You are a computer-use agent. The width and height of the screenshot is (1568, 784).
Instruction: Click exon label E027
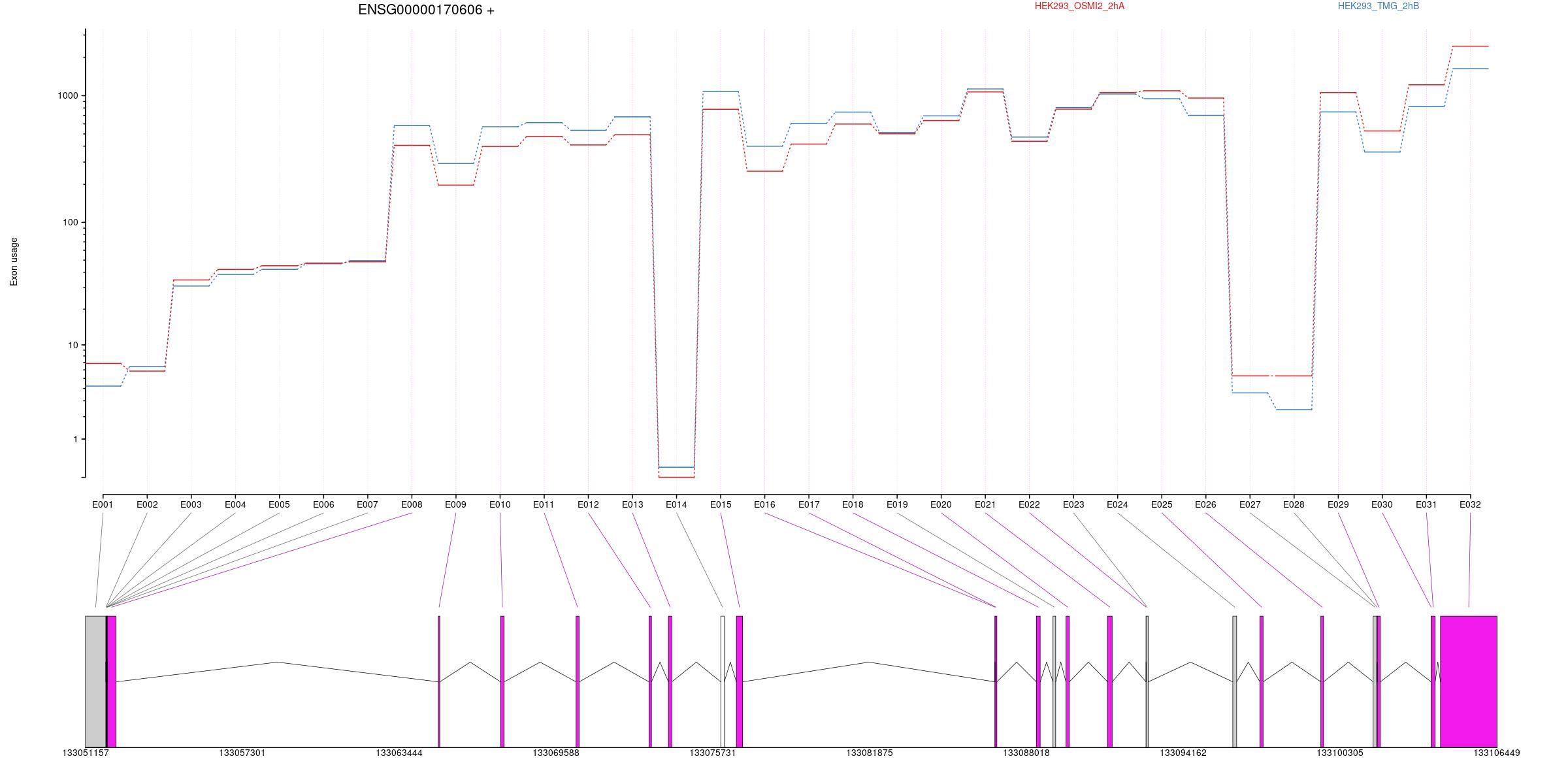[x=1250, y=504]
